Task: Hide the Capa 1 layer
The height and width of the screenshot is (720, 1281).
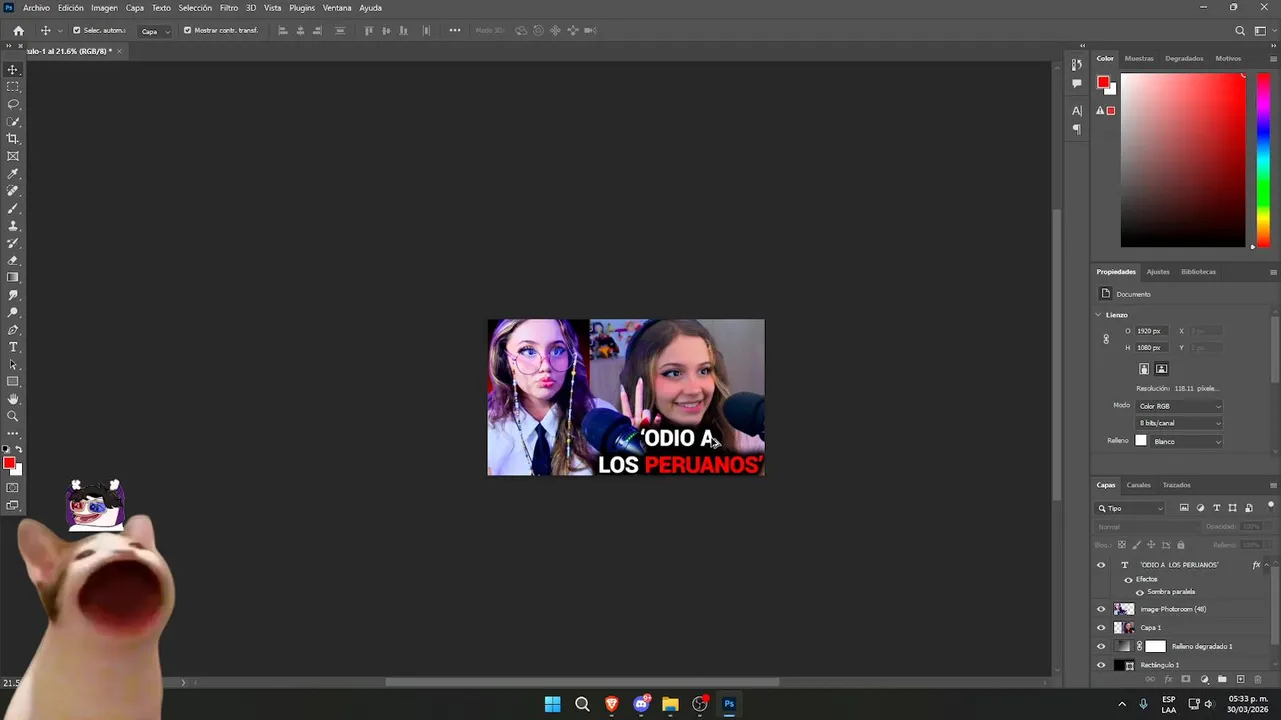Action: (1101, 628)
